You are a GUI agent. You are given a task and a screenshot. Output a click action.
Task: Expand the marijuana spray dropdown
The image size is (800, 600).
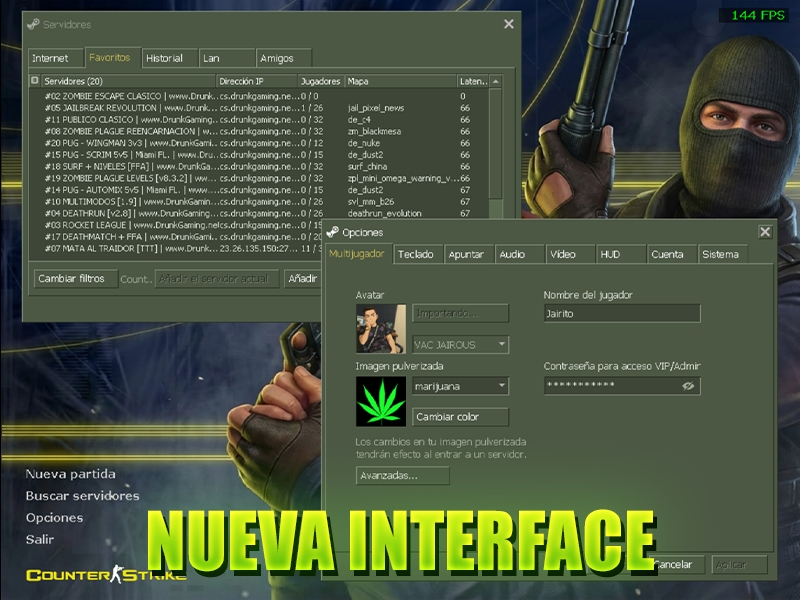461,386
